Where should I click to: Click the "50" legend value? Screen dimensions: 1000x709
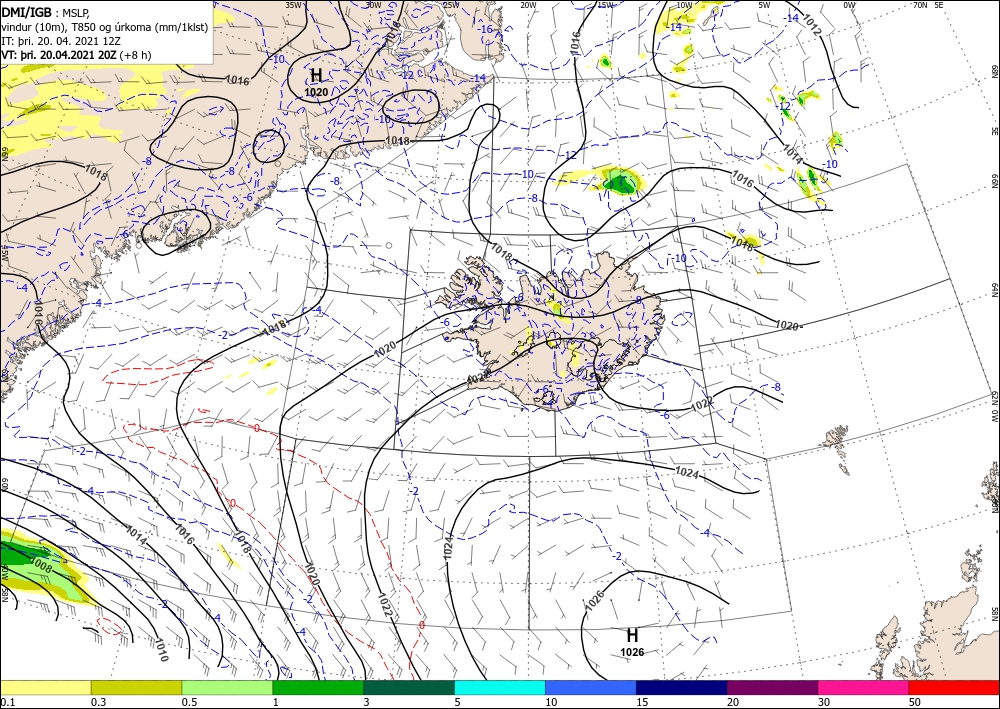915,702
